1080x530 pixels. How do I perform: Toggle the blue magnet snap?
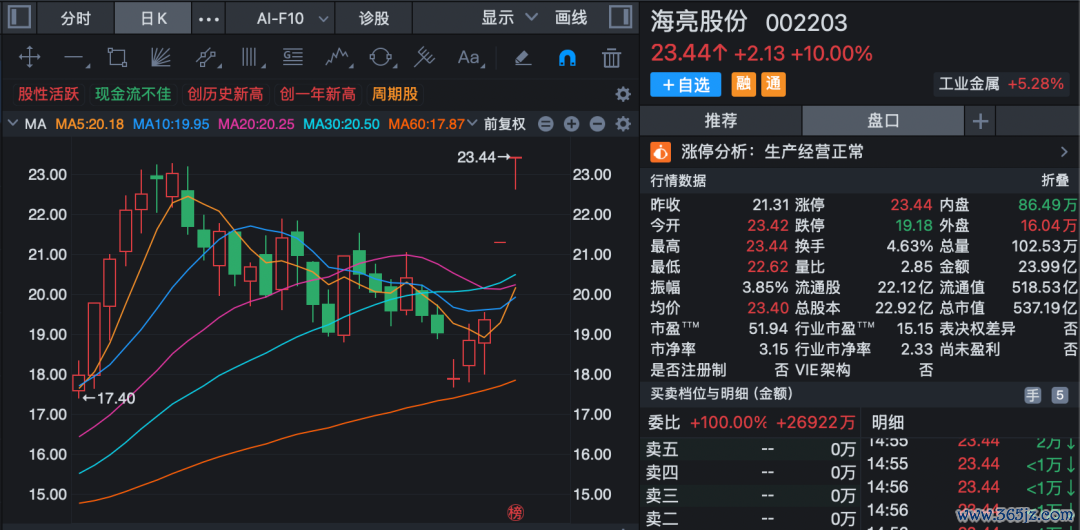point(567,58)
